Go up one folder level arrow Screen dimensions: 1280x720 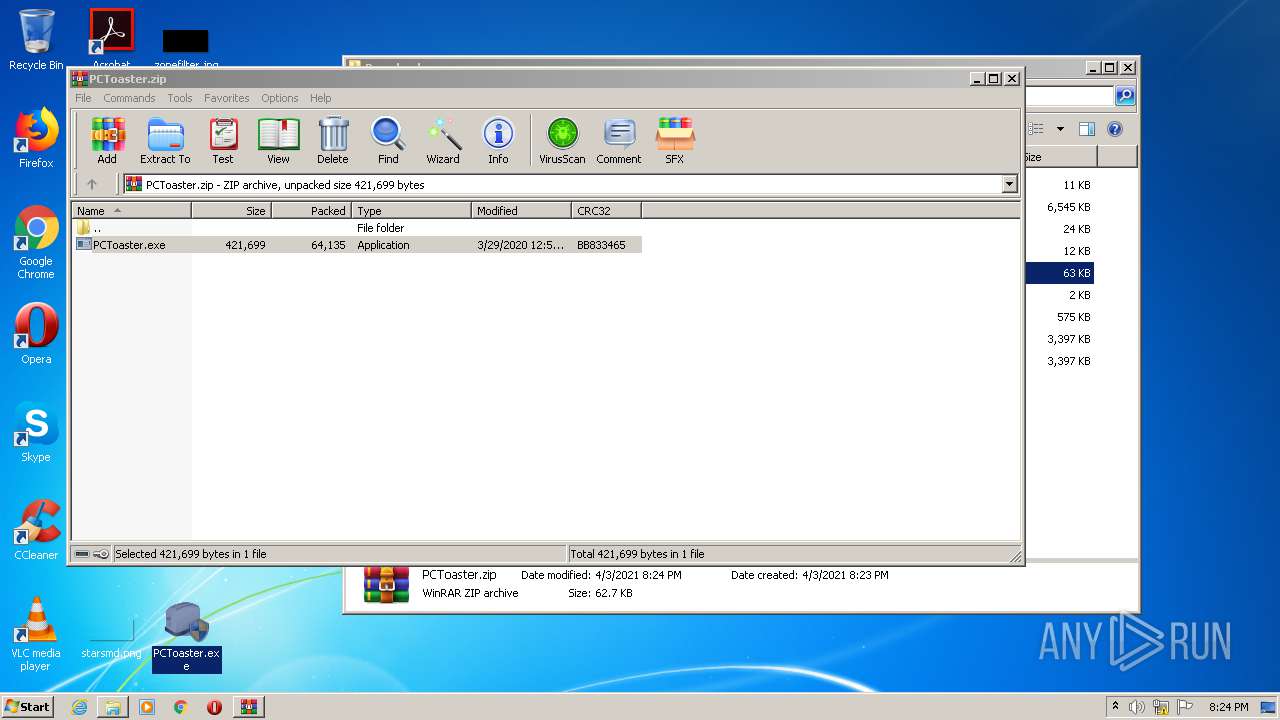coord(92,184)
